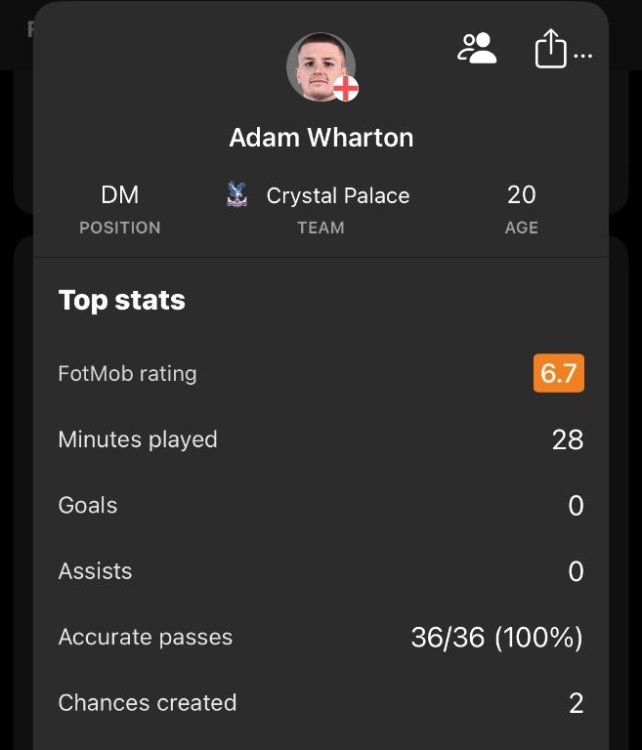This screenshot has height=750, width=642.
Task: Tap the Crystal Palace crest icon
Action: (238, 195)
